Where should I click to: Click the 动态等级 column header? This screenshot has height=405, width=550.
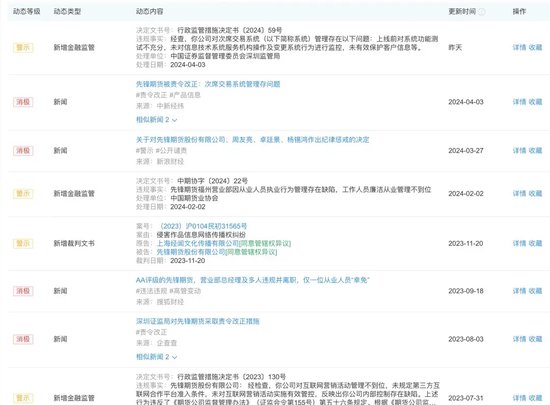click(27, 12)
